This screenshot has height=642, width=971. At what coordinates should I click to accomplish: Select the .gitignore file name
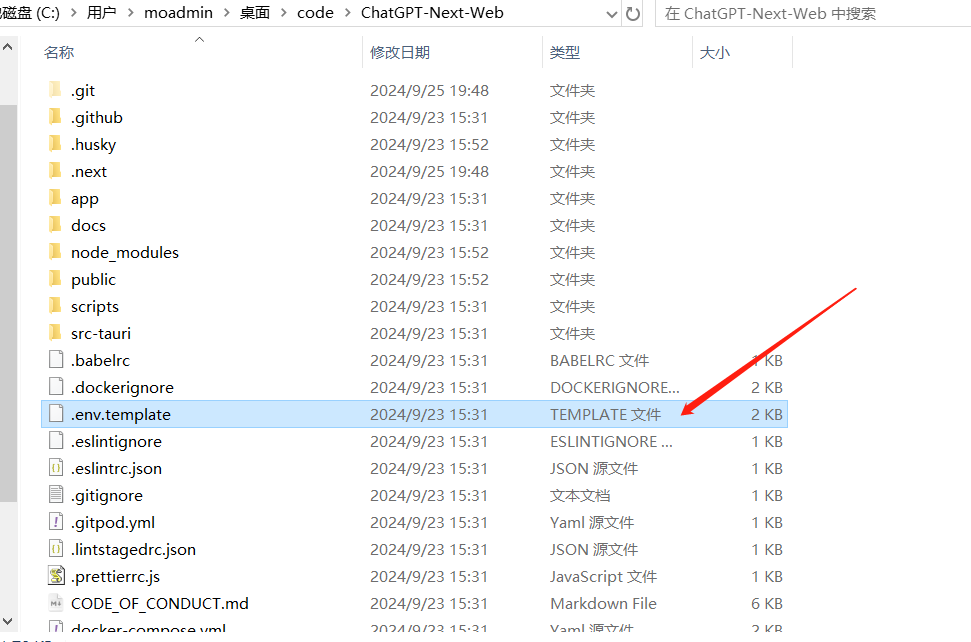tap(107, 496)
